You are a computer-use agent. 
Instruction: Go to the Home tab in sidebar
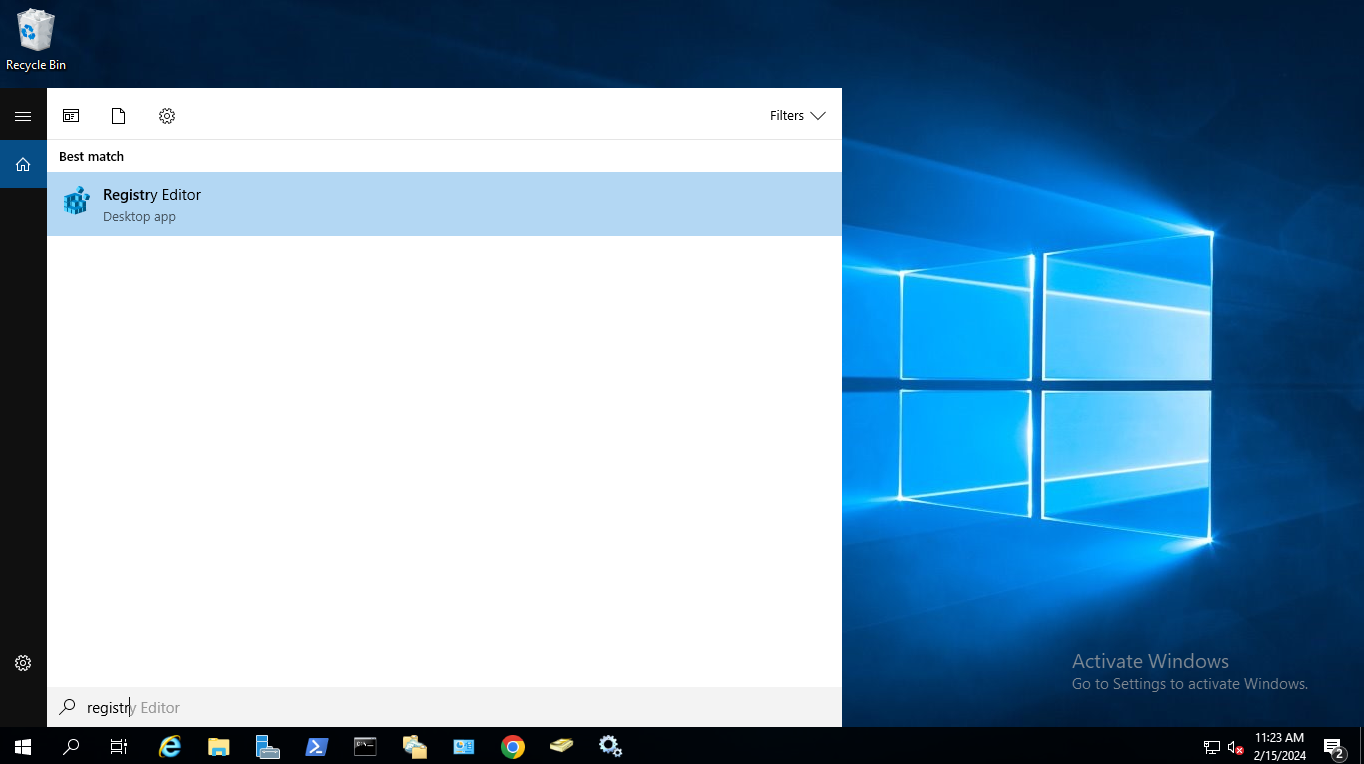point(23,164)
